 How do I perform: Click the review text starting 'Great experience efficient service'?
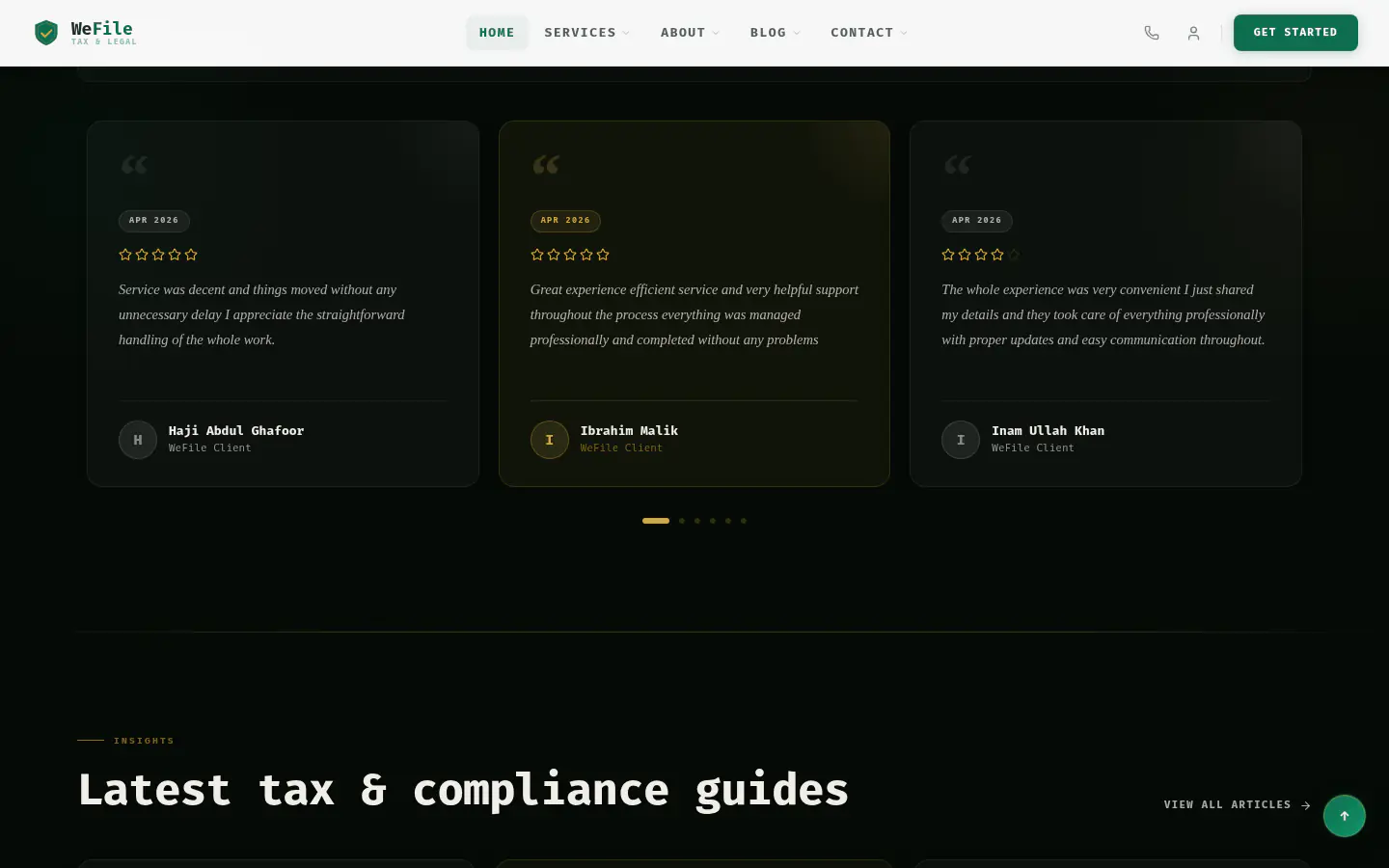pyautogui.click(x=694, y=314)
